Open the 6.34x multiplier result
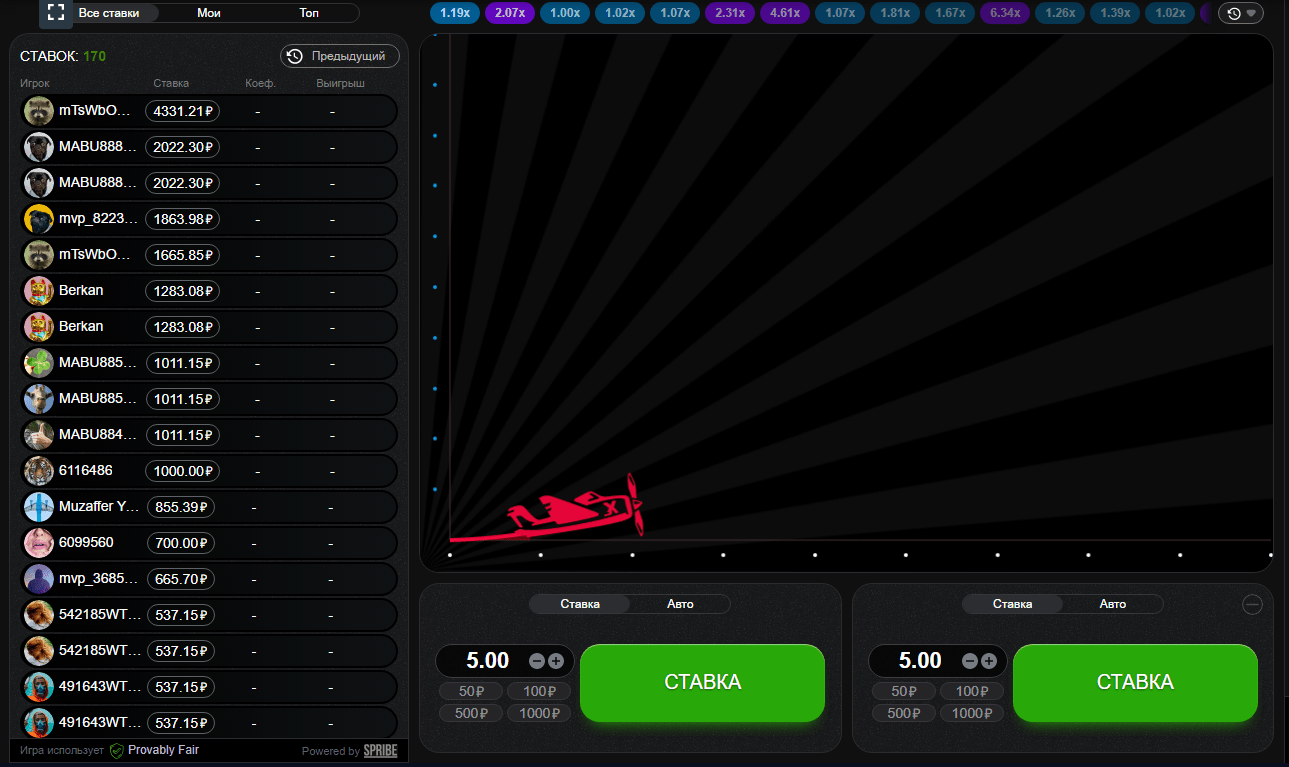This screenshot has height=767, width=1289. point(1002,13)
